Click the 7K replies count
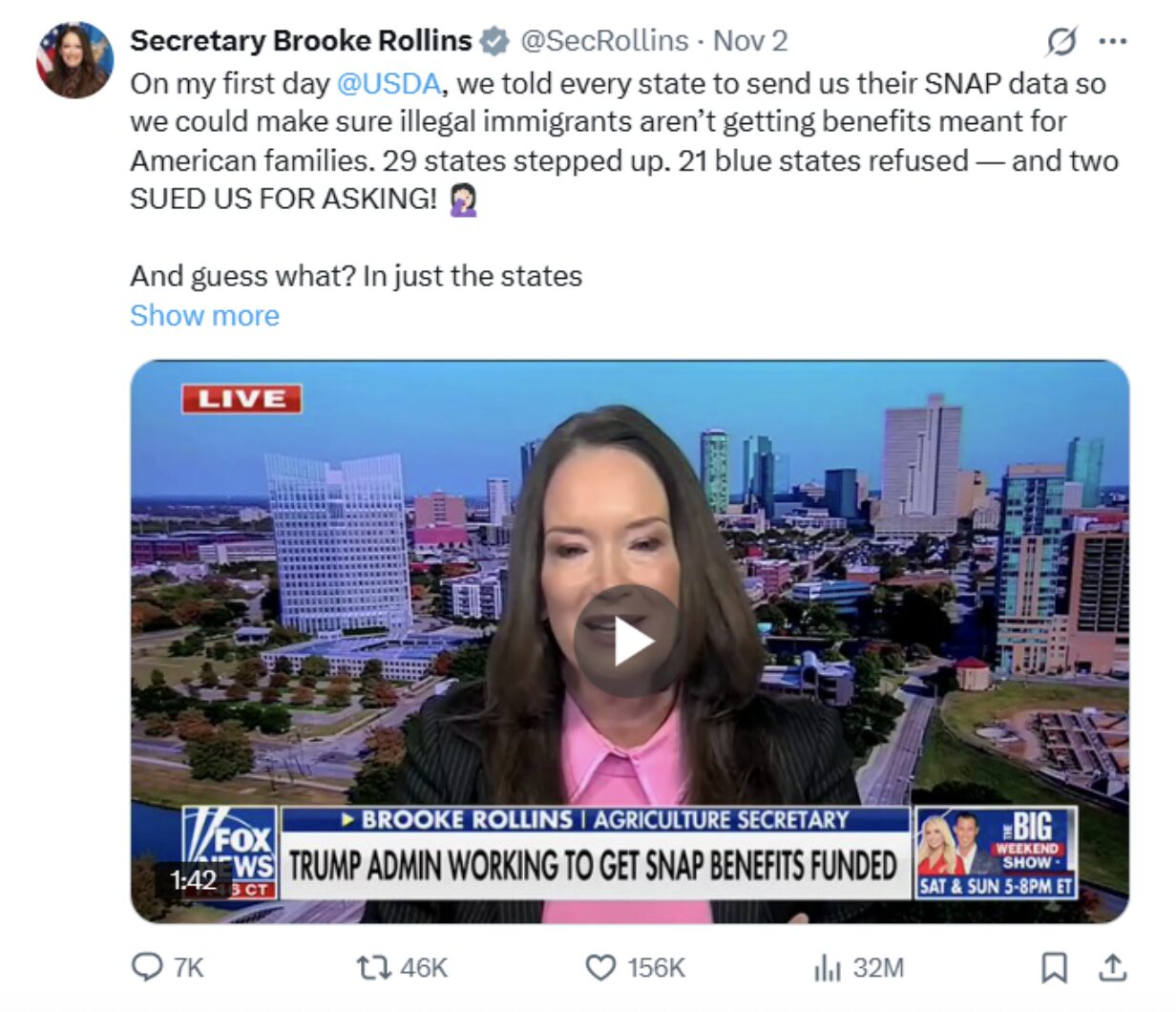The height and width of the screenshot is (1012, 1176). tap(189, 968)
